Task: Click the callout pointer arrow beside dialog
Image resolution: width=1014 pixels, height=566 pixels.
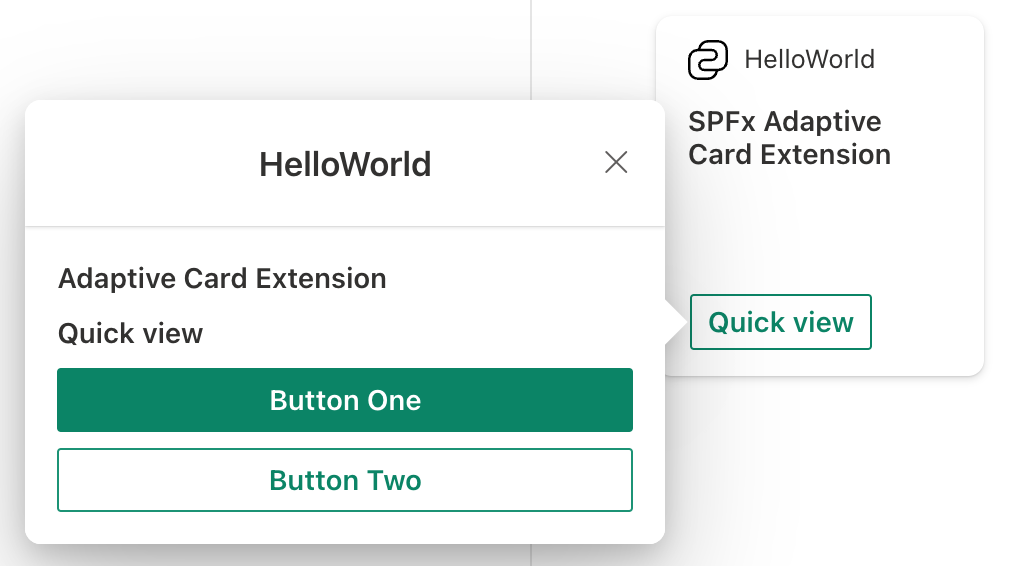Action: click(676, 323)
